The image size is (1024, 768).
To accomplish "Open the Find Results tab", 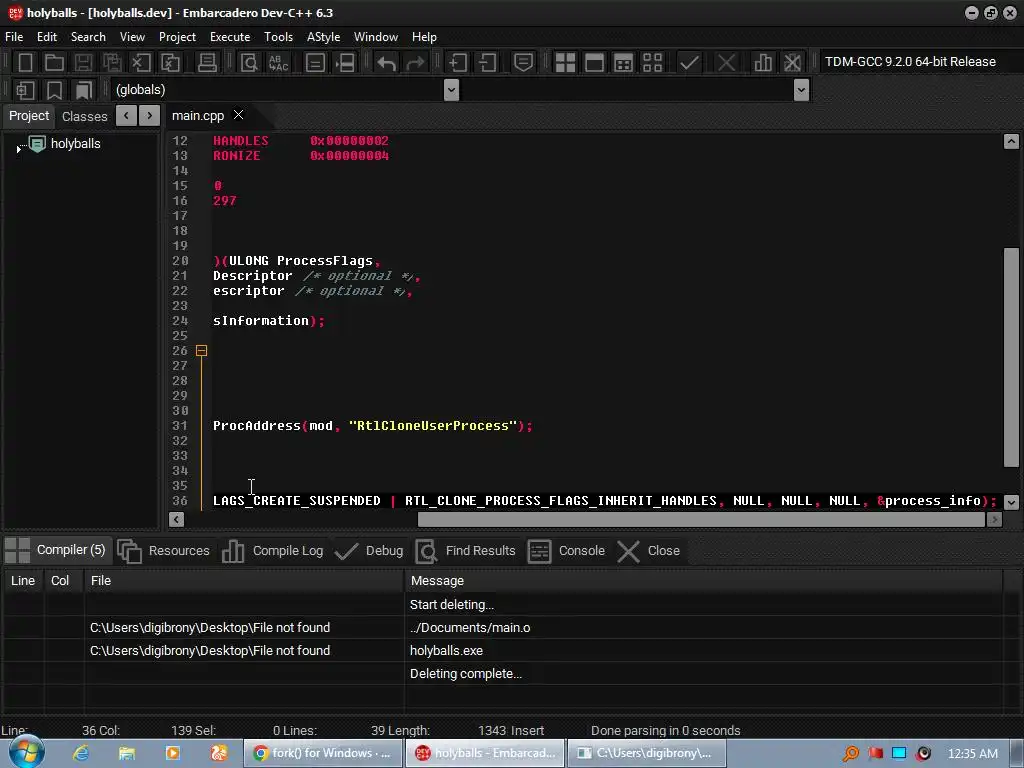I will pos(466,551).
